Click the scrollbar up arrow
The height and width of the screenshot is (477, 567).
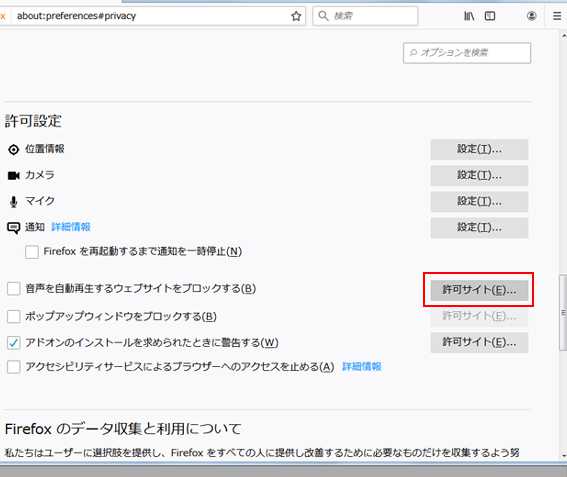(563, 36)
